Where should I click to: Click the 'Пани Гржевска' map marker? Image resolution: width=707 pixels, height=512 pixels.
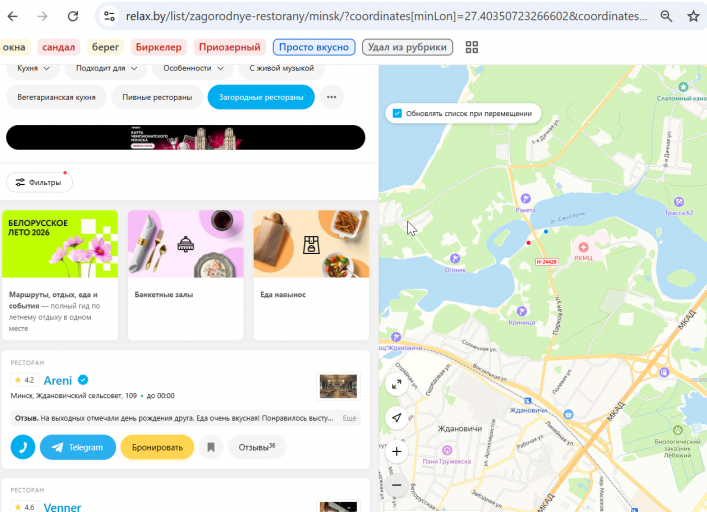coord(447,450)
